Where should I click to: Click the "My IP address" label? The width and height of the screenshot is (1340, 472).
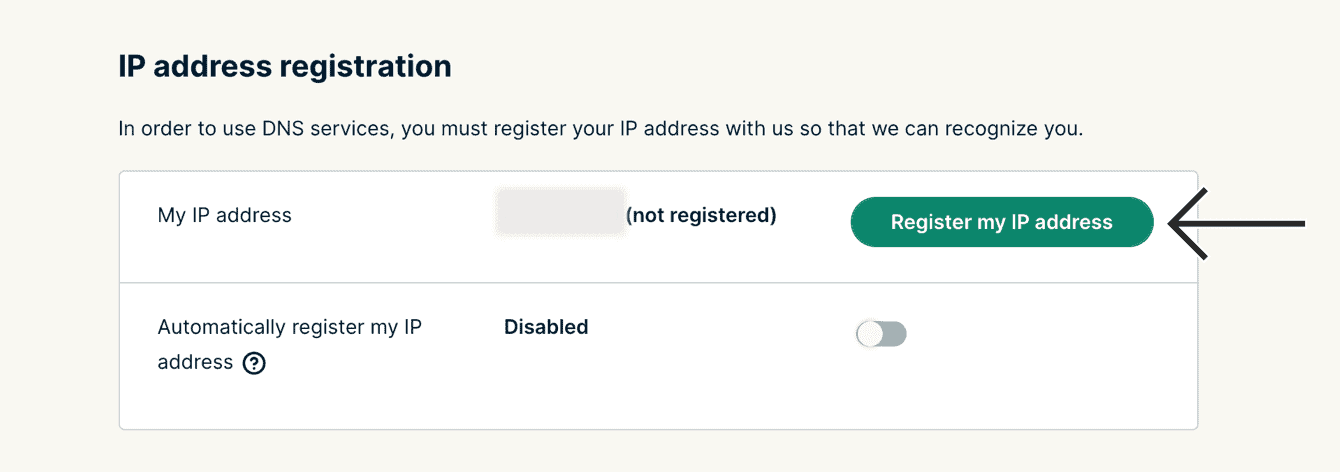pos(225,215)
